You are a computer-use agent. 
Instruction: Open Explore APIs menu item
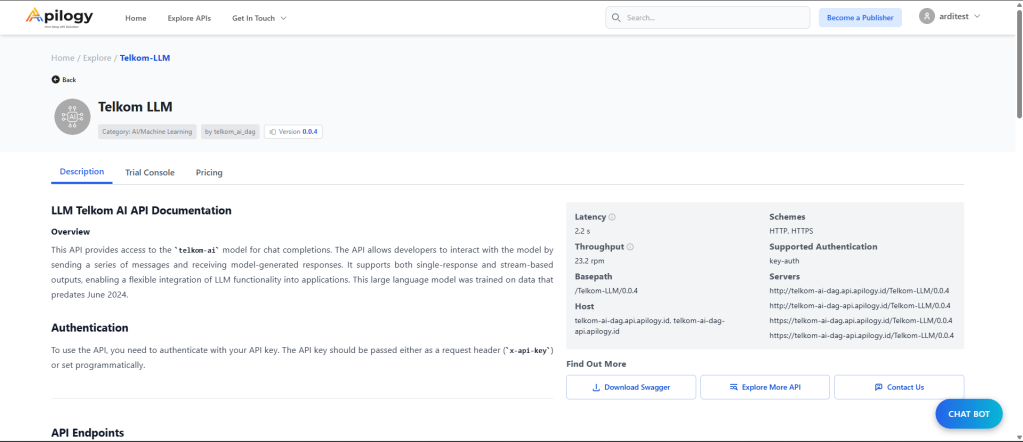[x=189, y=18]
